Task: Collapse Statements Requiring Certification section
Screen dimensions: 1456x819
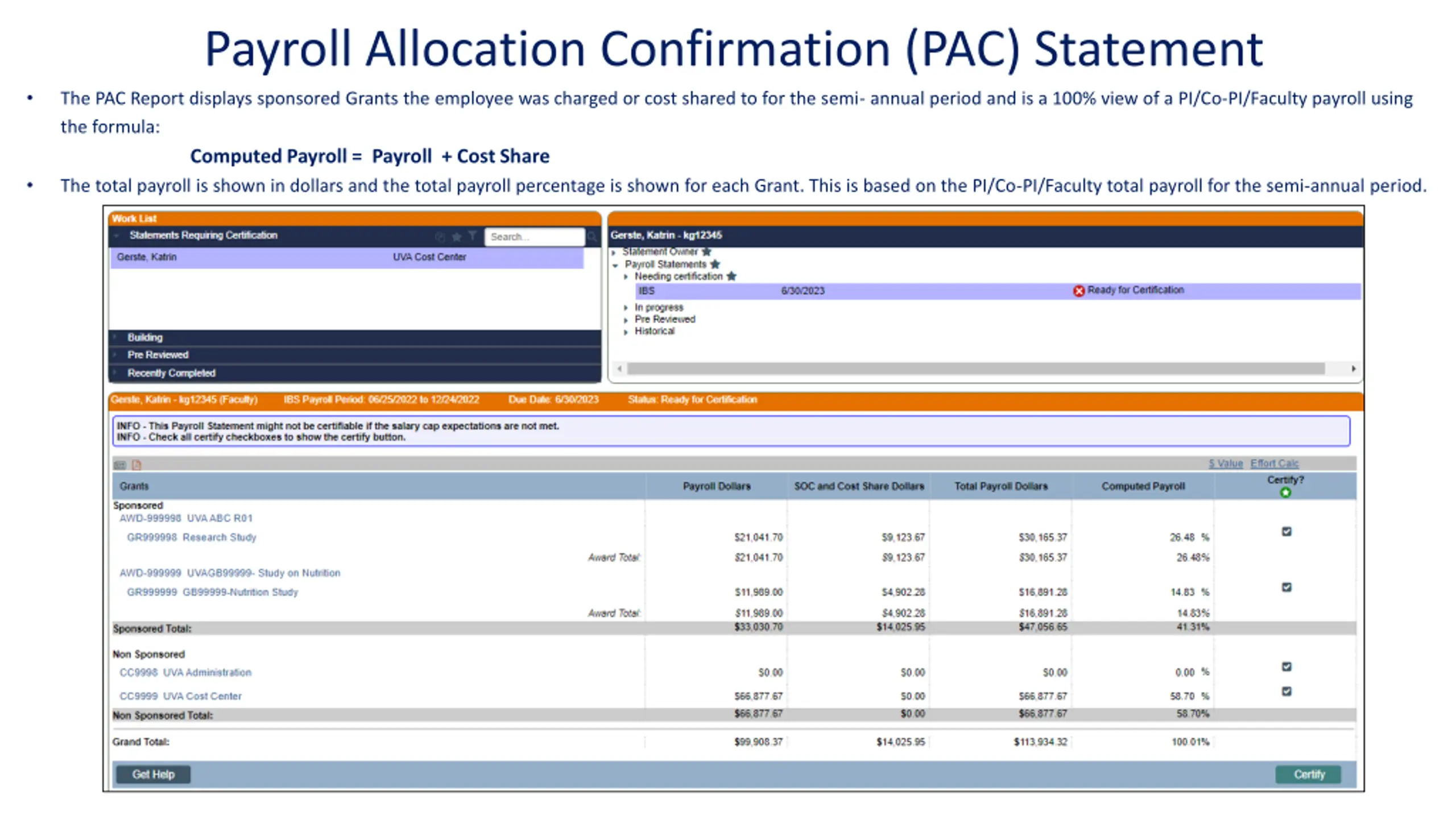Action: point(117,235)
